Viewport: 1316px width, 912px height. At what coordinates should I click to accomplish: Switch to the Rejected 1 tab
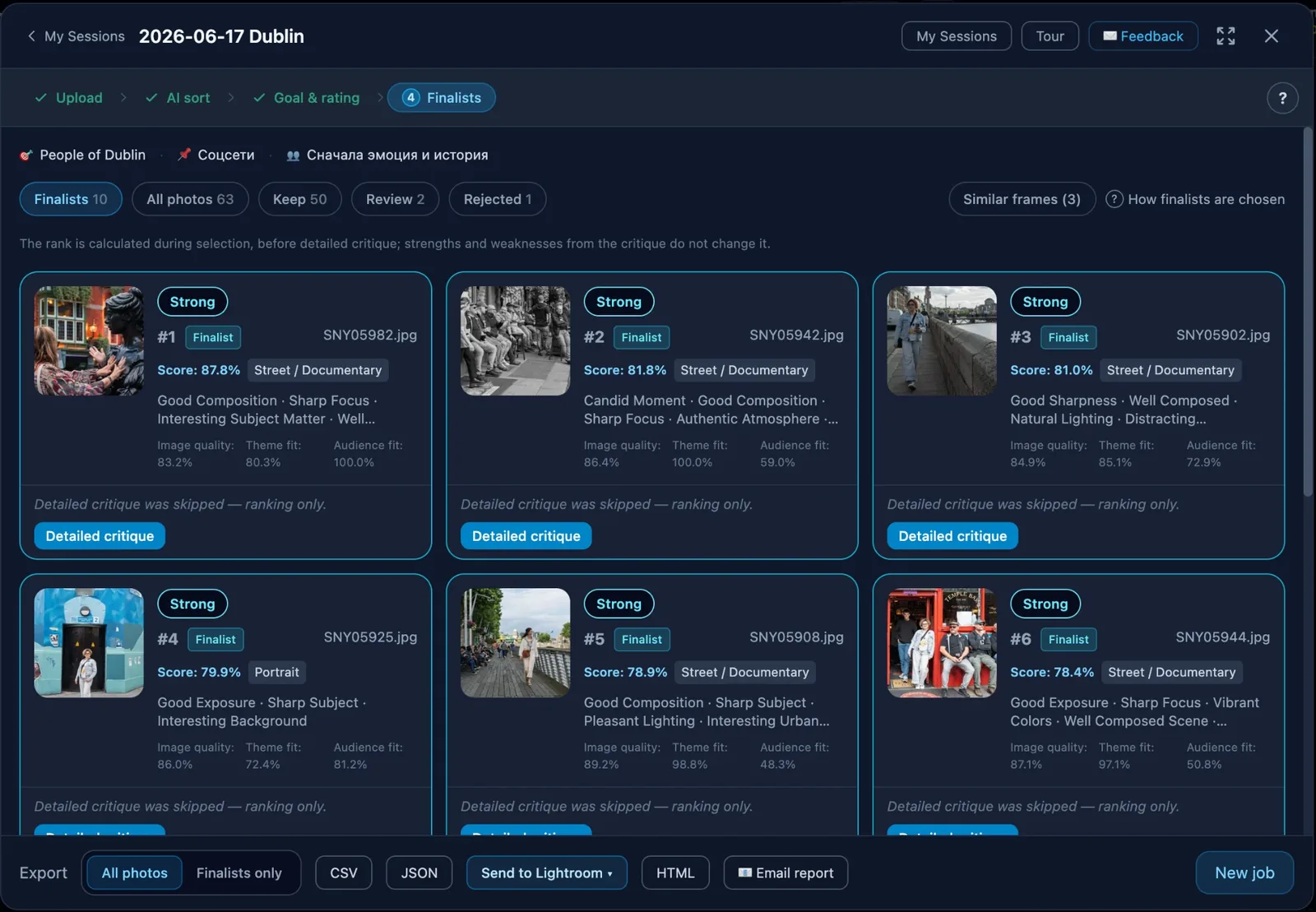coord(498,199)
